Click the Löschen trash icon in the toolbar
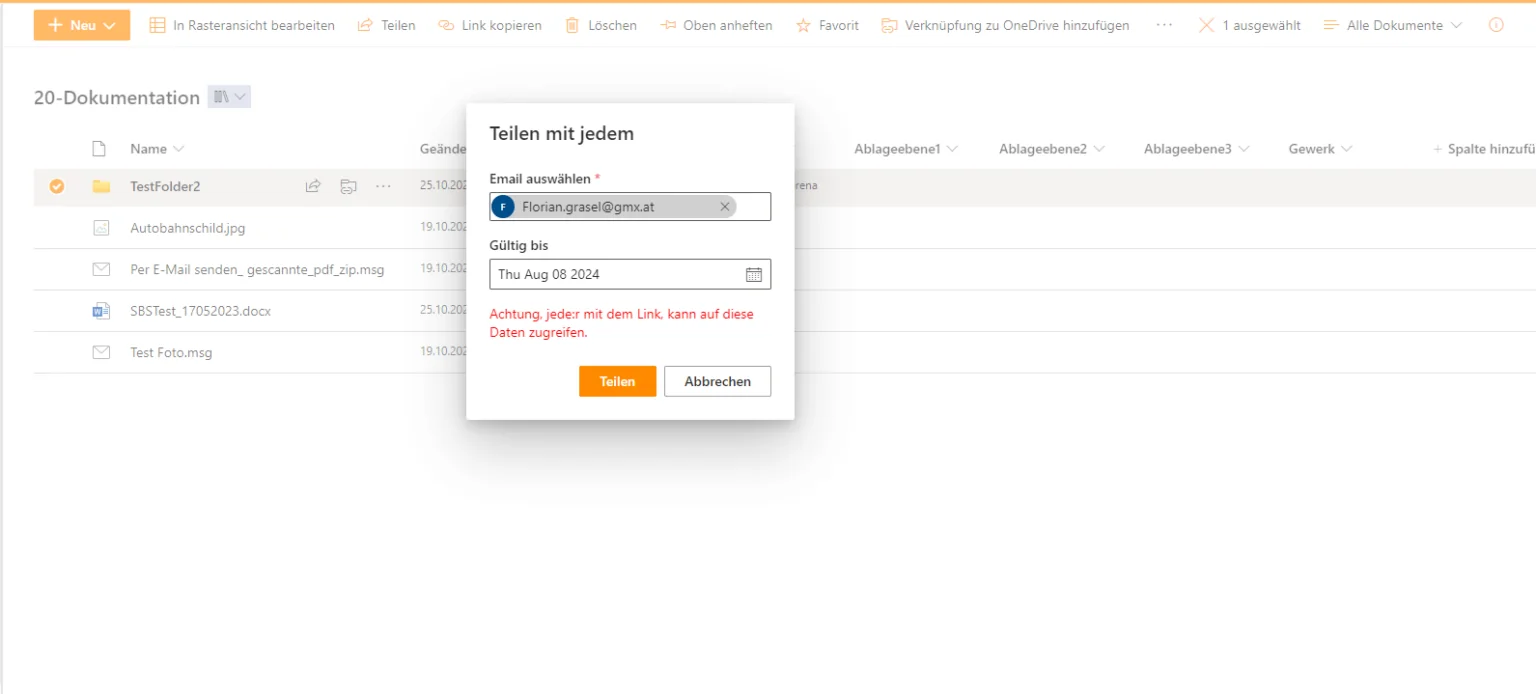 [571, 25]
